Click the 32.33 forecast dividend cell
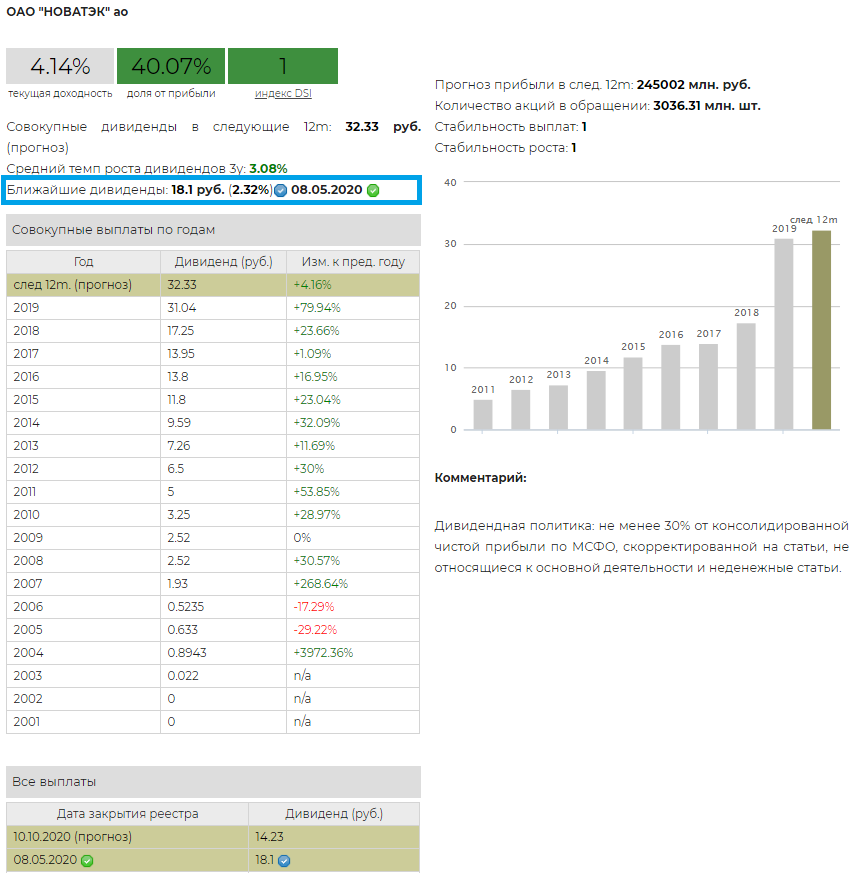The image size is (854, 873). [223, 285]
